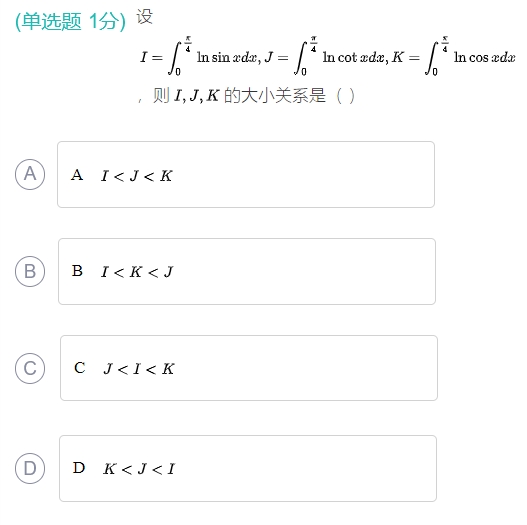Click the letter B inside the second option box
Screen dimensions: 527x525
[77, 271]
